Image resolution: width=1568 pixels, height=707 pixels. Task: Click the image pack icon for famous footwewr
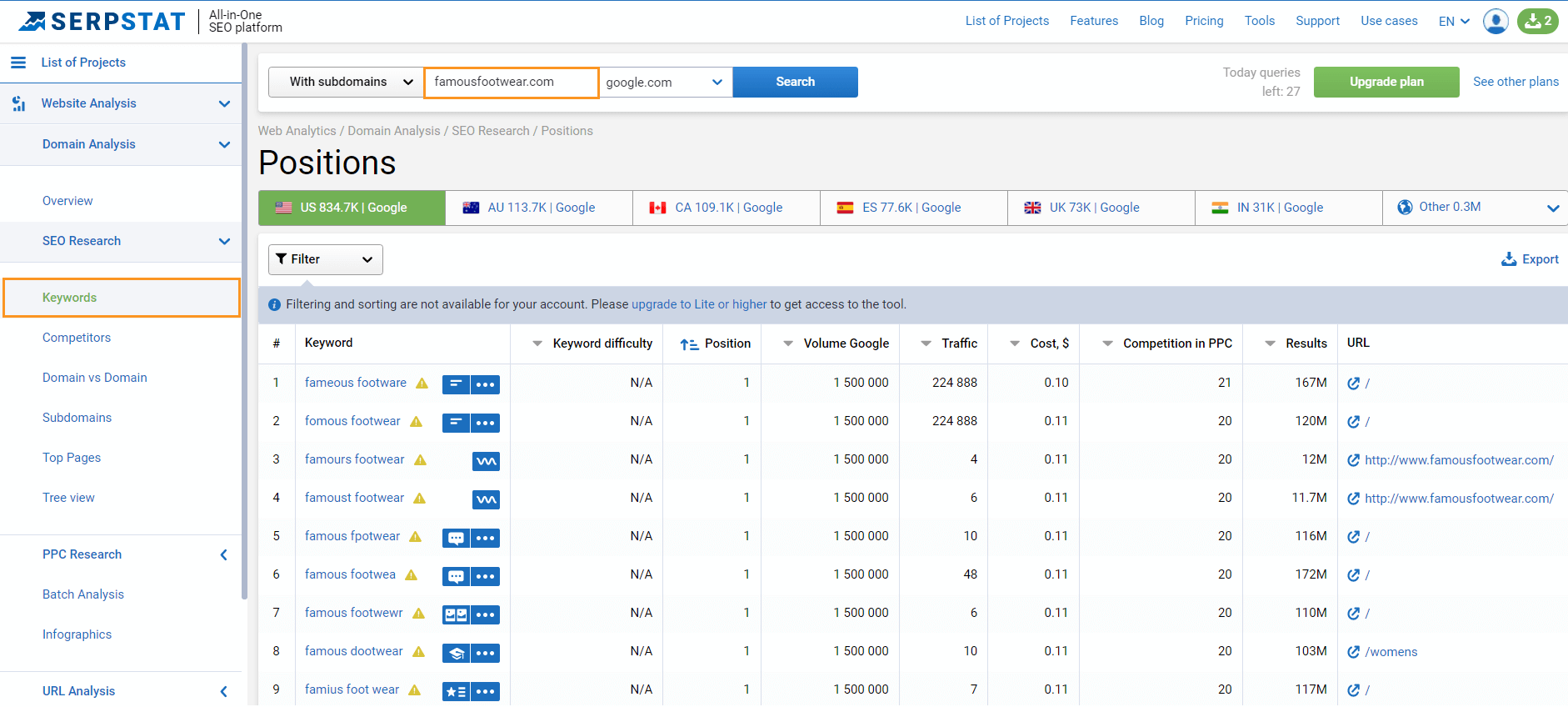click(456, 614)
